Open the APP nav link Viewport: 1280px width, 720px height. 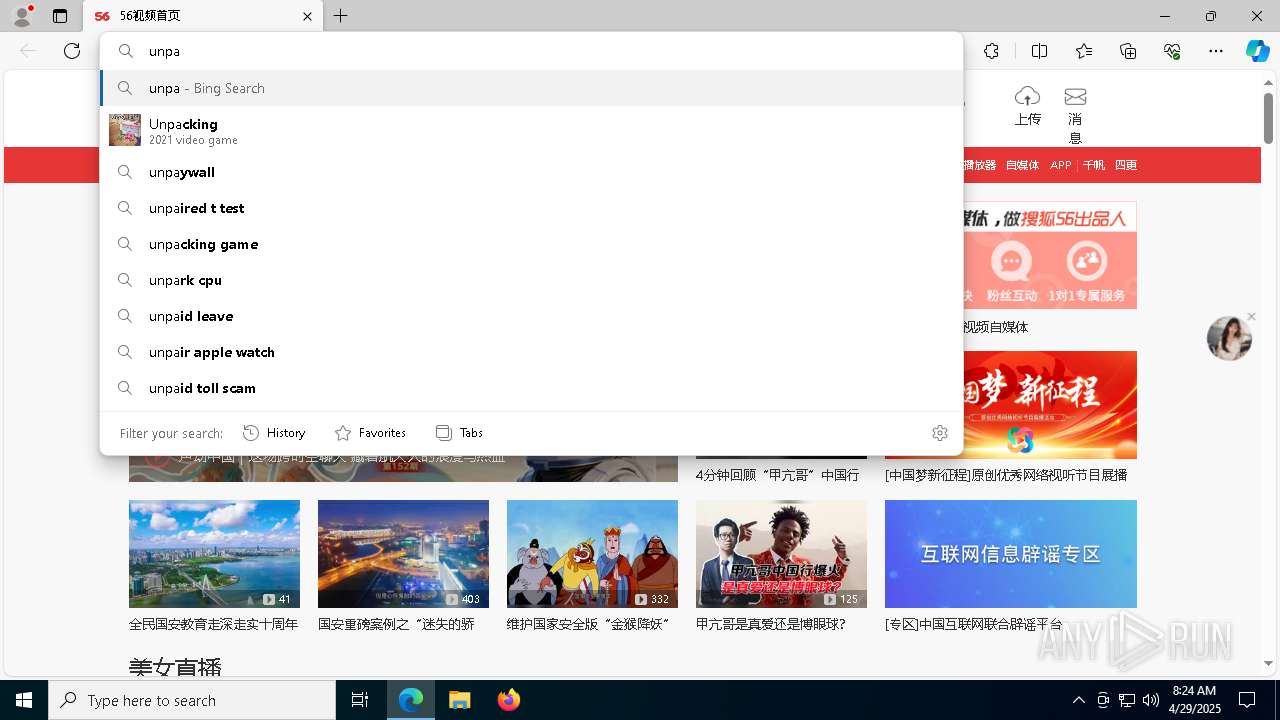(x=1061, y=165)
